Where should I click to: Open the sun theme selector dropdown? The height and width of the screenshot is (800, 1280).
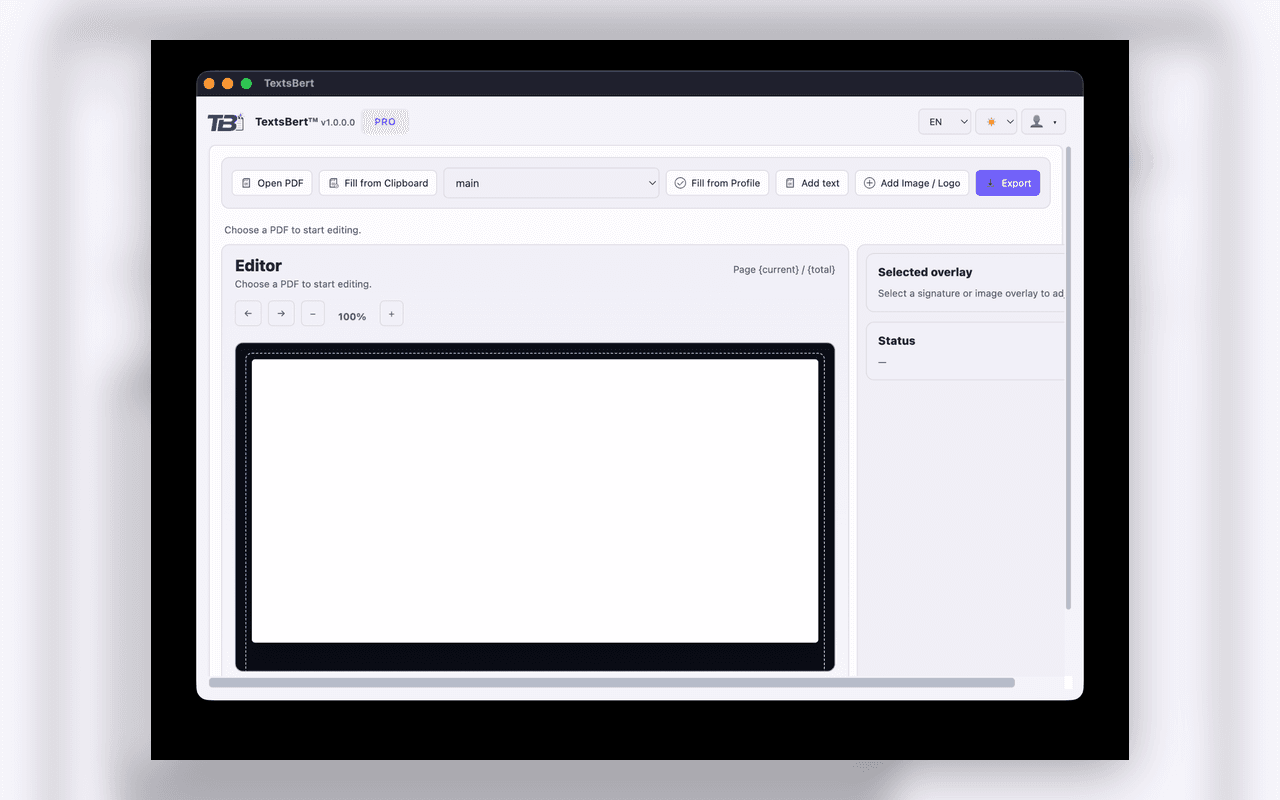tap(996, 122)
